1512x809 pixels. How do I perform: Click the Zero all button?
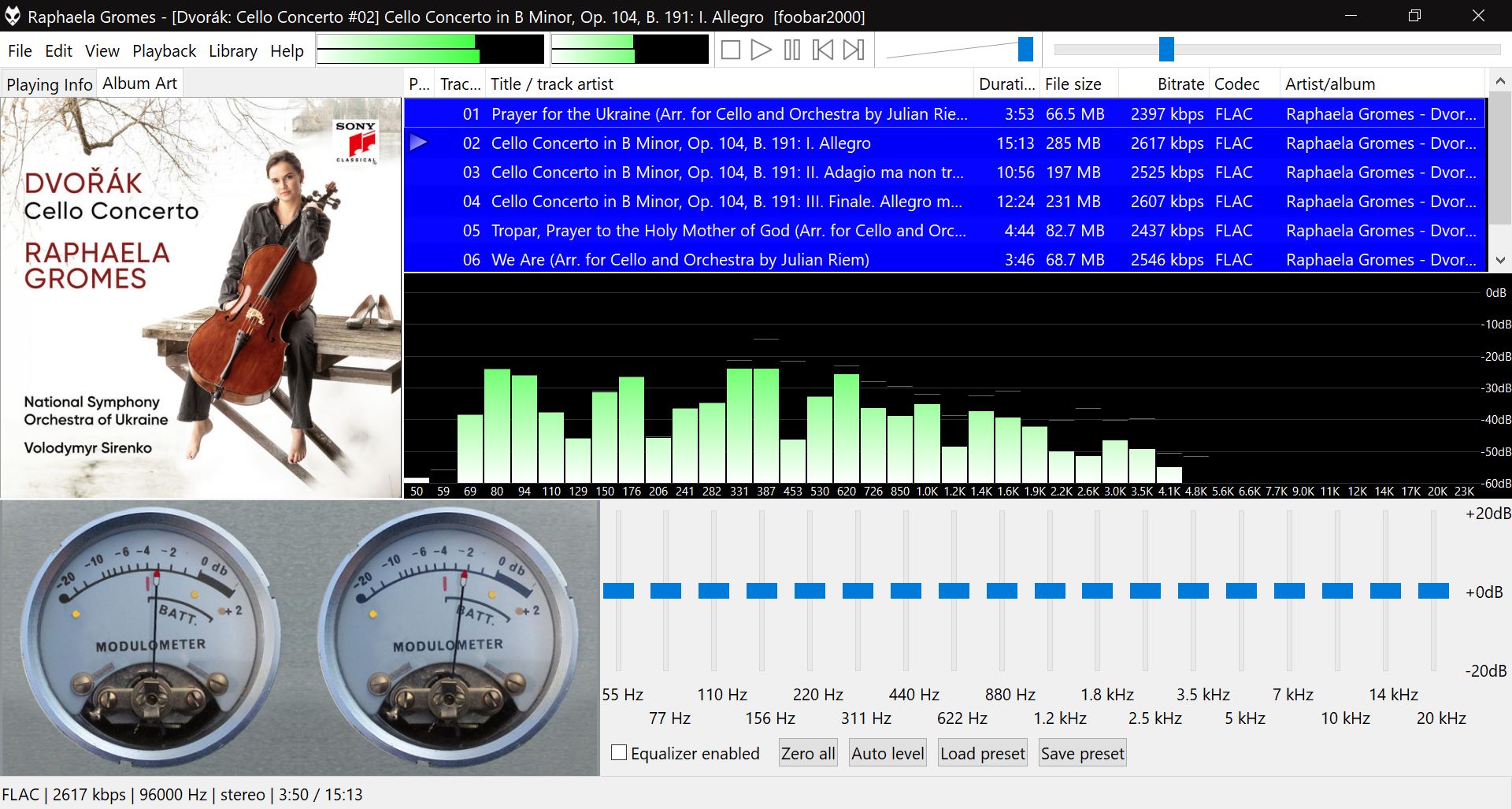click(x=808, y=754)
